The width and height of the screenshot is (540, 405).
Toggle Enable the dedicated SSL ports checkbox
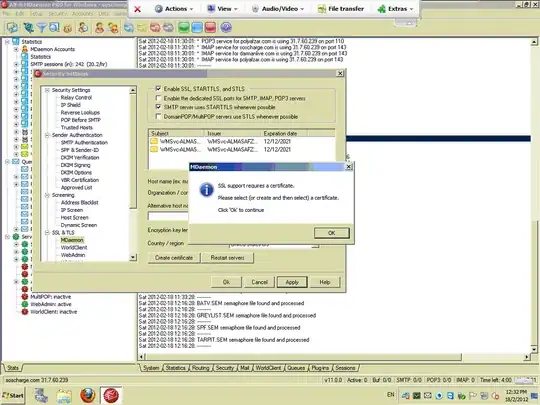(158, 98)
